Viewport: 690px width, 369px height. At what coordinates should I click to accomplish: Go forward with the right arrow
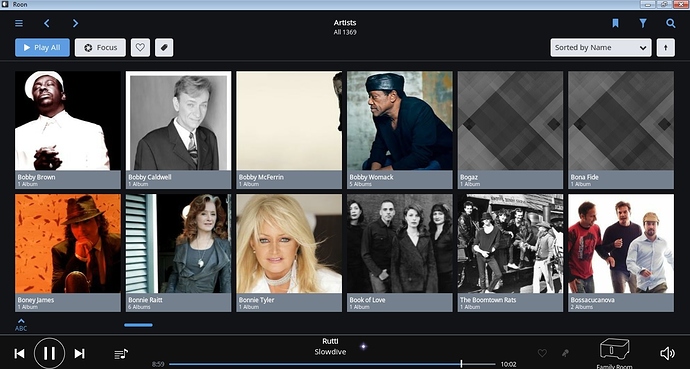point(75,23)
